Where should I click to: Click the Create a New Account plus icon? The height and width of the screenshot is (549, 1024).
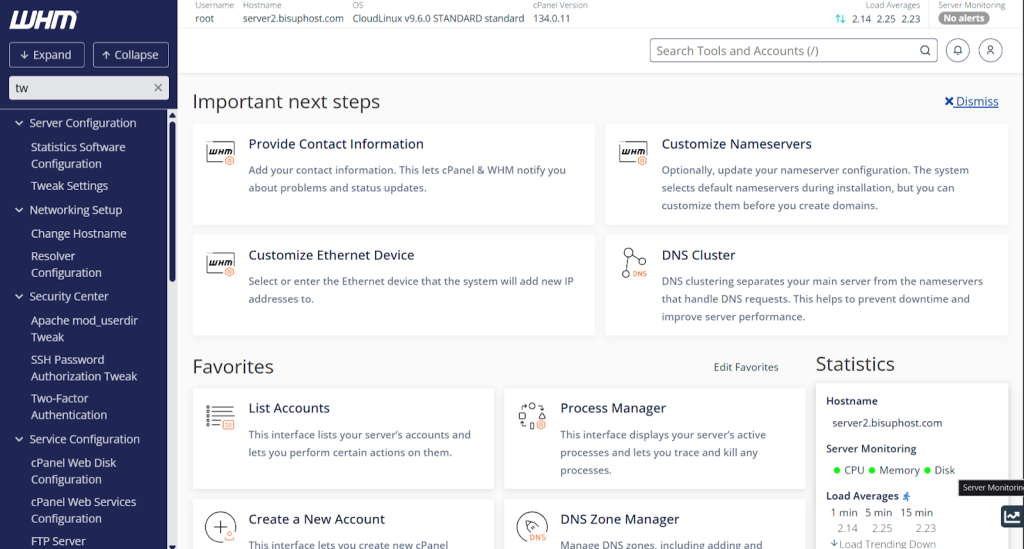220,526
